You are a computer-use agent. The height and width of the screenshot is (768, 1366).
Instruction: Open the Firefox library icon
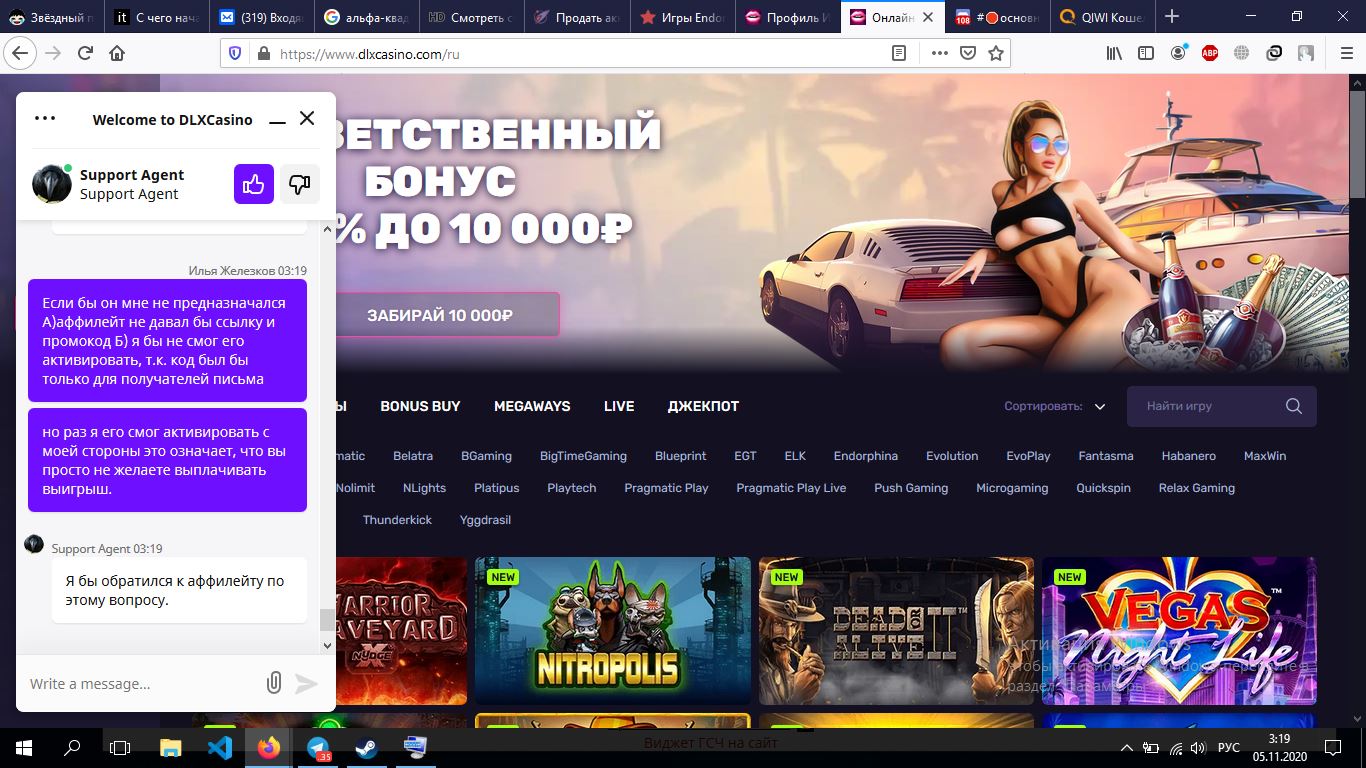(x=1114, y=53)
